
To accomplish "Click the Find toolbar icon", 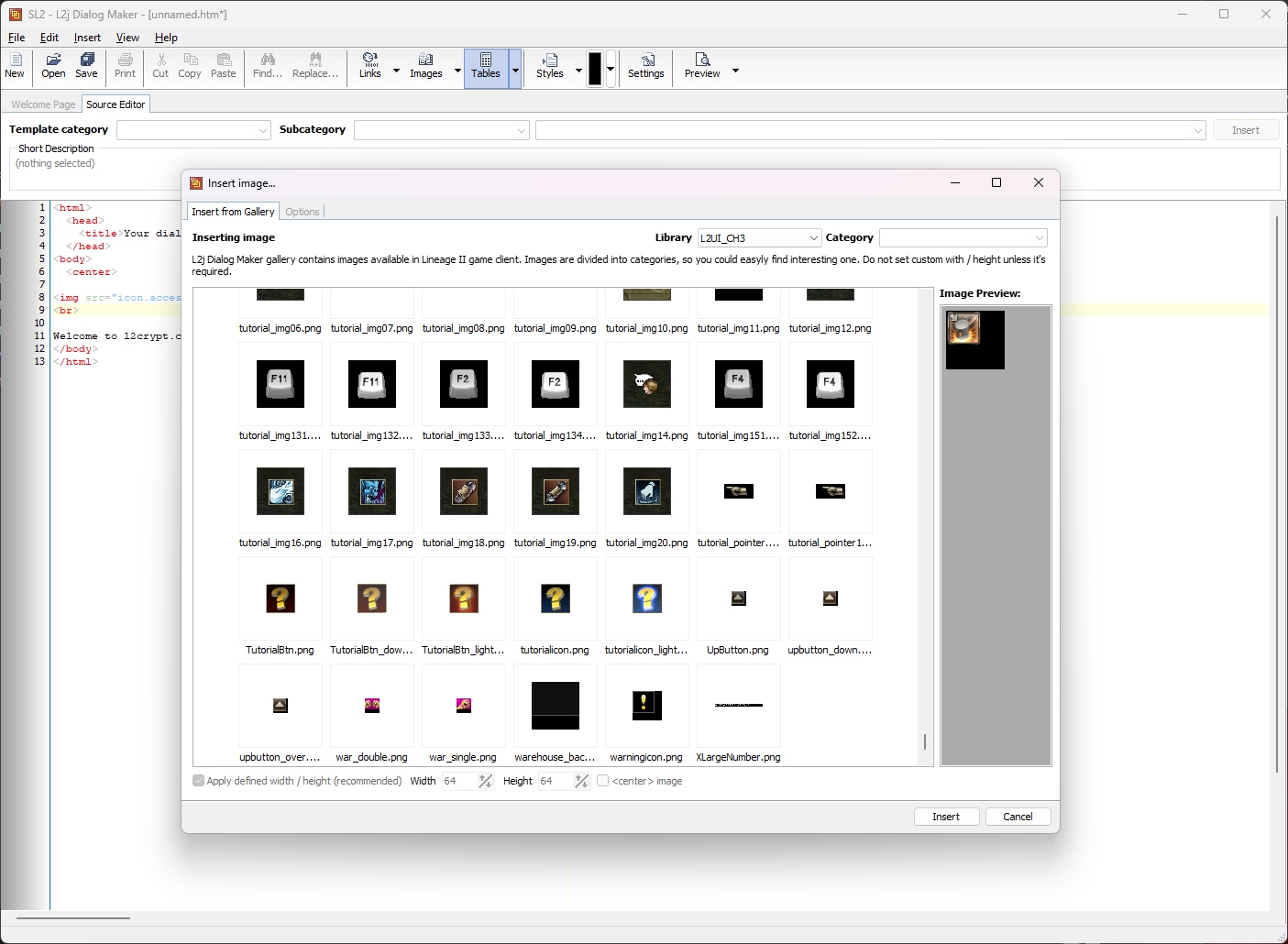I will [x=266, y=67].
